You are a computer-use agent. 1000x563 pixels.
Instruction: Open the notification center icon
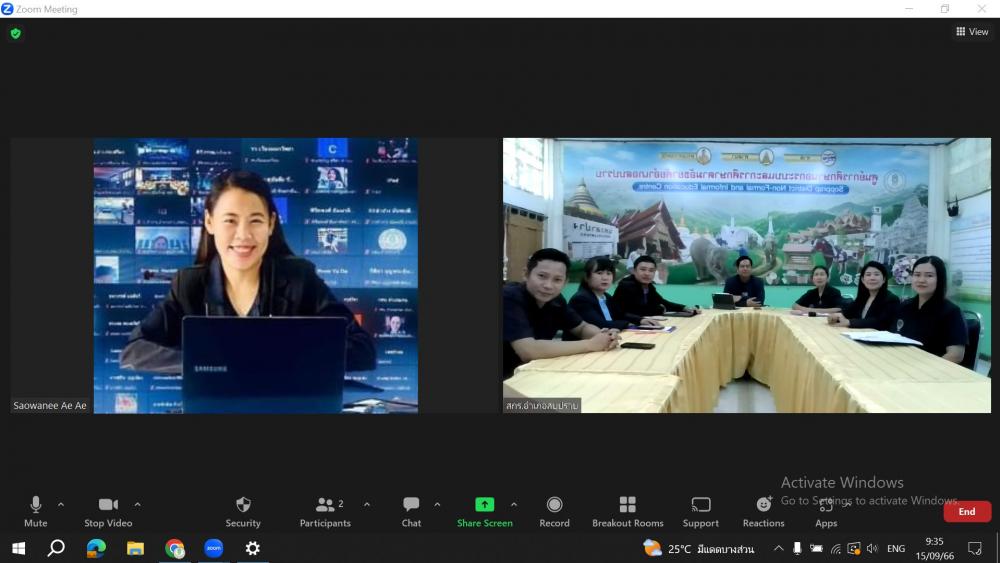pyautogui.click(x=974, y=548)
